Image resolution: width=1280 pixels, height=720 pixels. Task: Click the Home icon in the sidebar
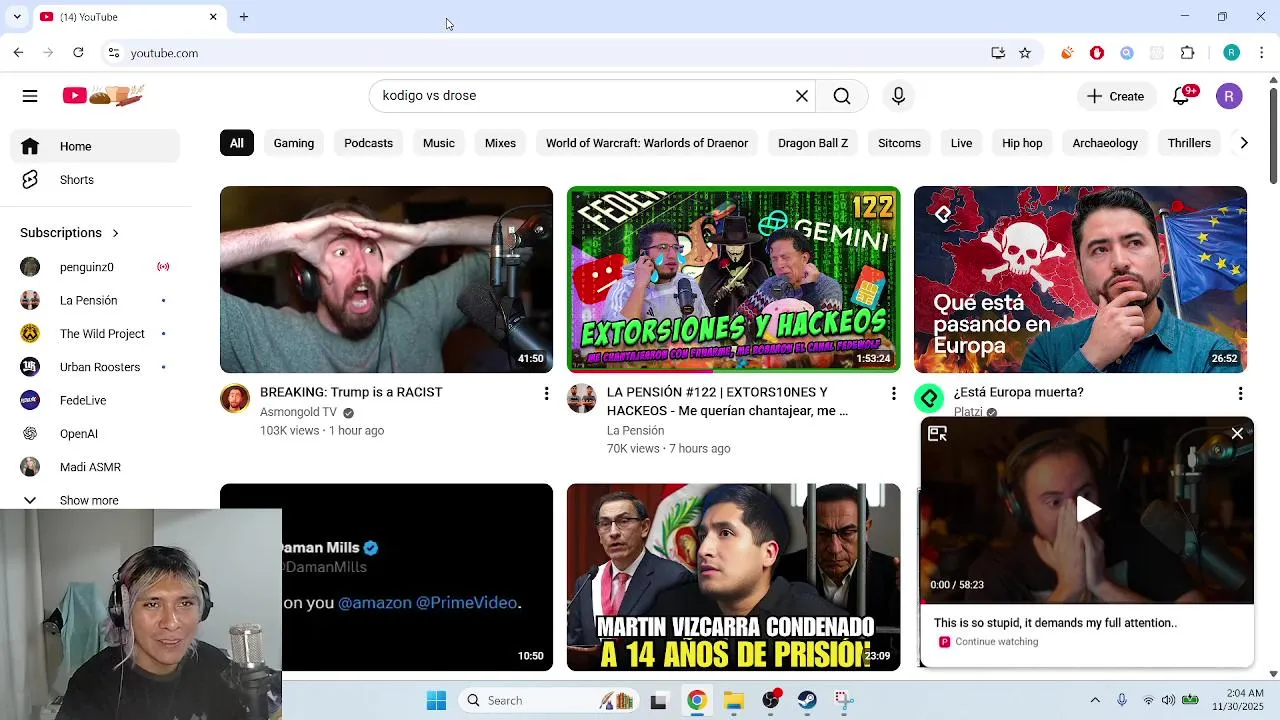point(30,146)
